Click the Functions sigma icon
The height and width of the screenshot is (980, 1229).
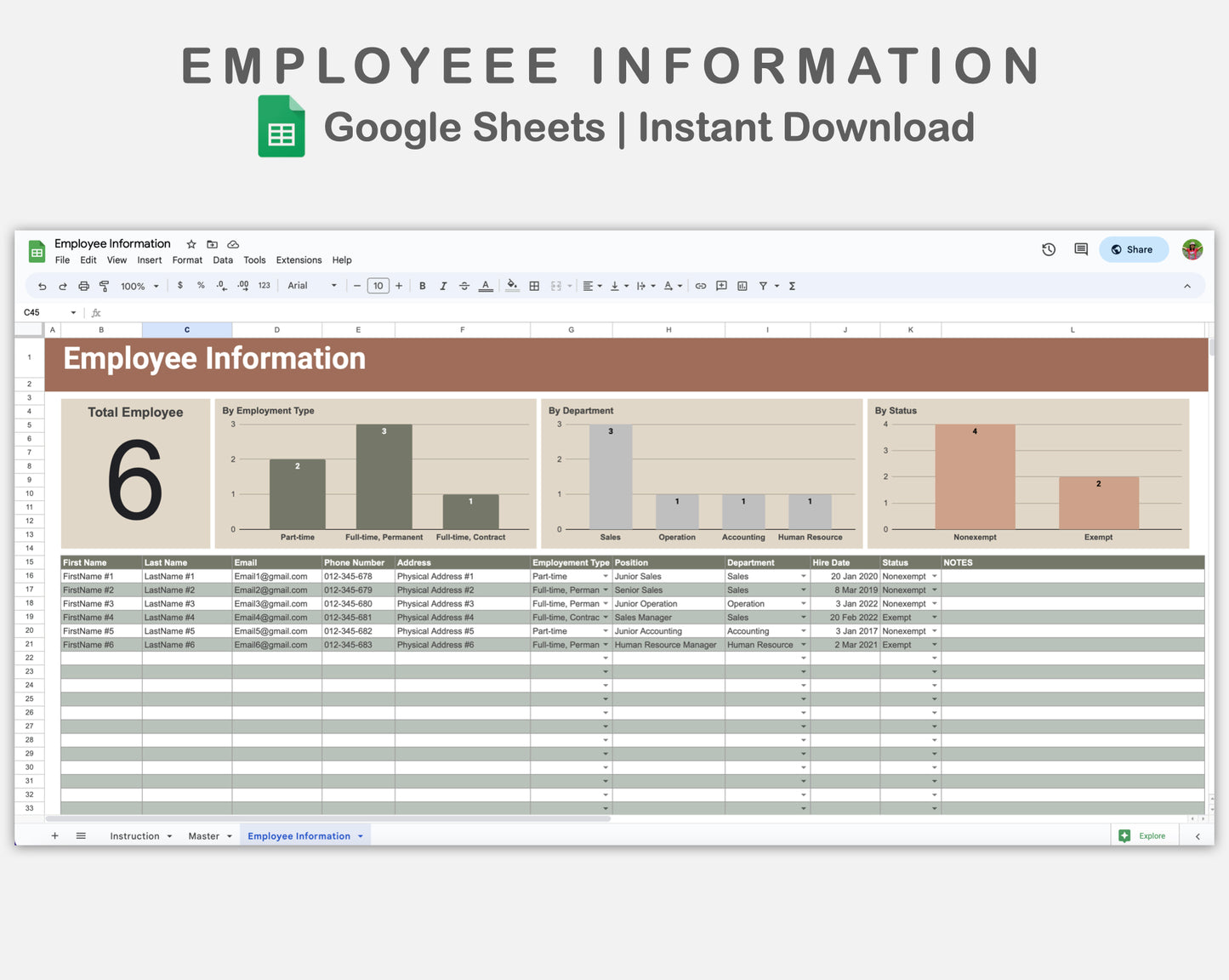click(x=791, y=286)
